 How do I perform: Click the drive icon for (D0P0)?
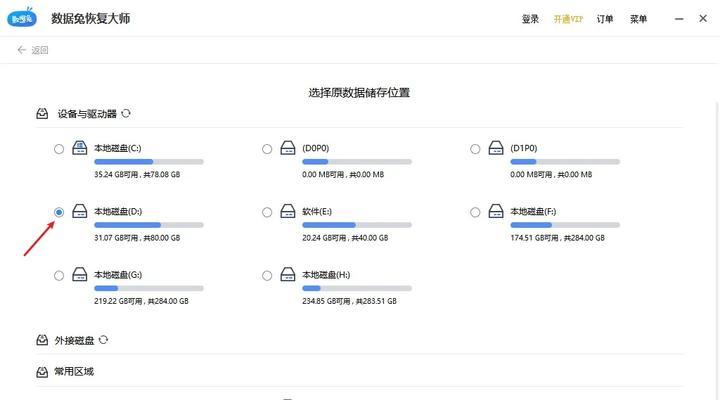[288, 147]
